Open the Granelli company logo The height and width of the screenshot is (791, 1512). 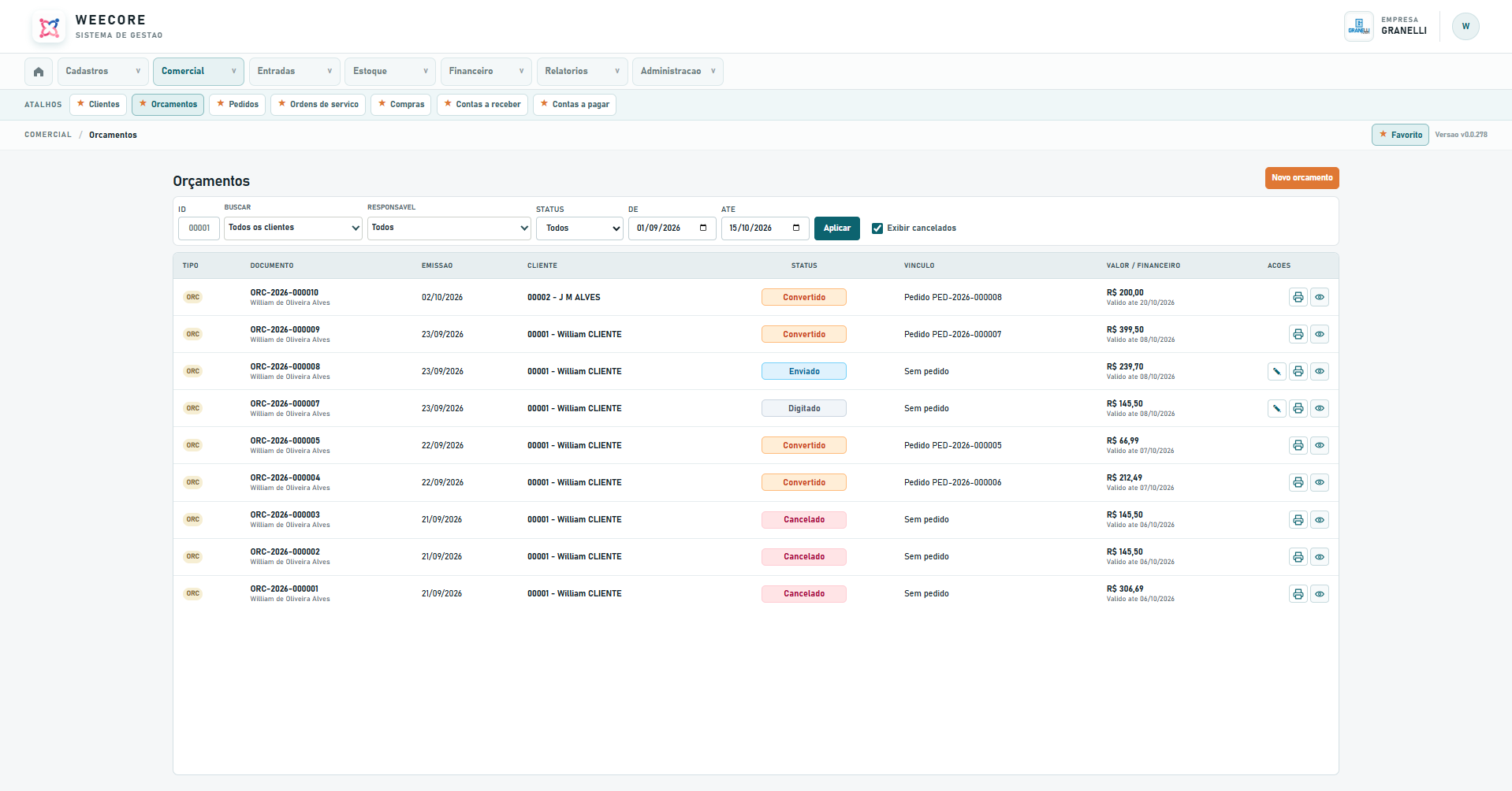[1358, 26]
